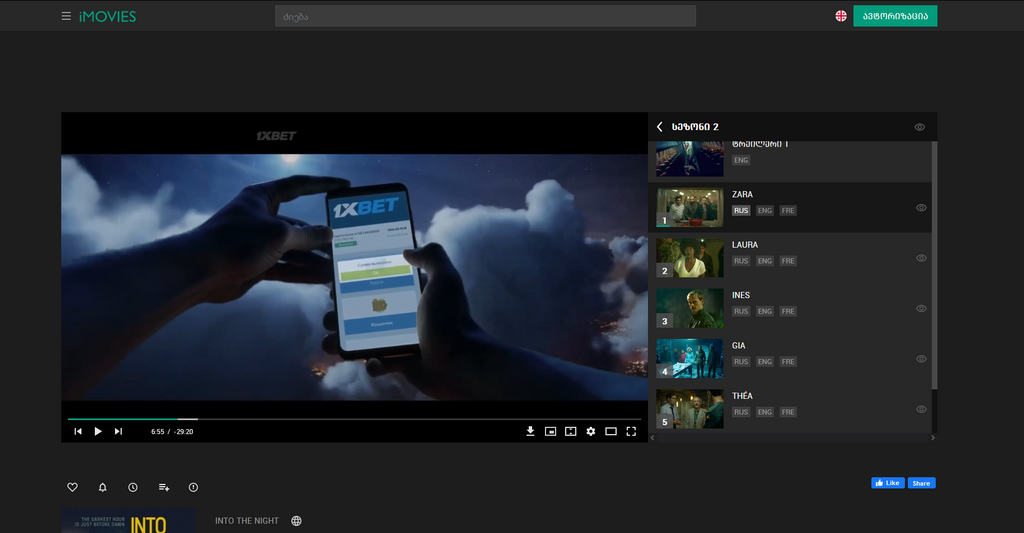Select ENG audio for INES
This screenshot has width=1024, height=533.
[765, 311]
